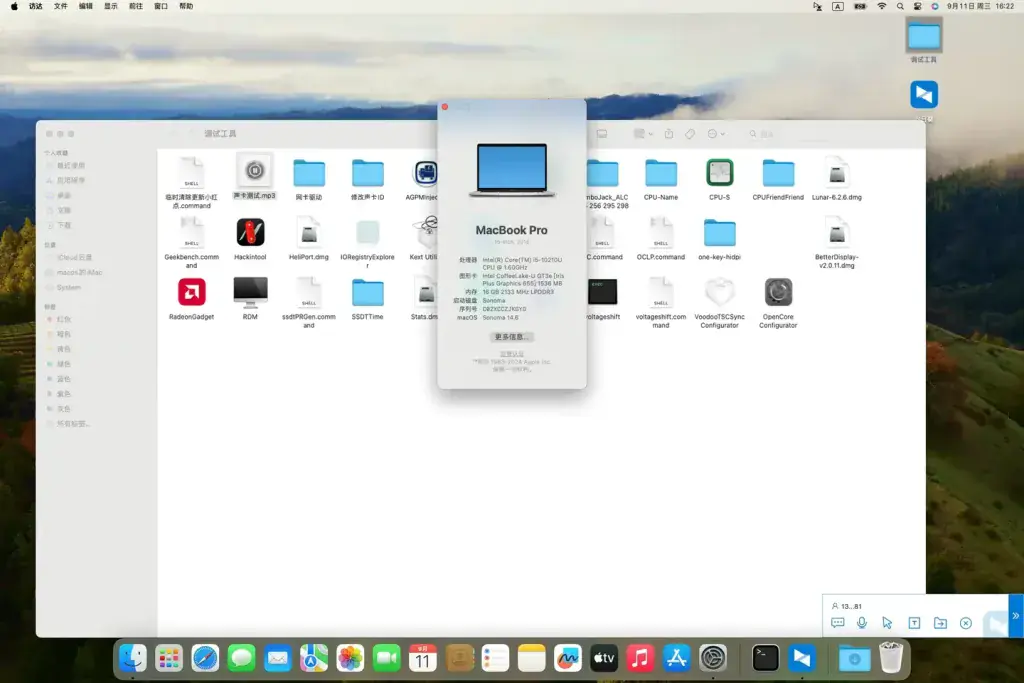
Task: Open the 测试工具 folder on desktop
Action: coord(923,37)
